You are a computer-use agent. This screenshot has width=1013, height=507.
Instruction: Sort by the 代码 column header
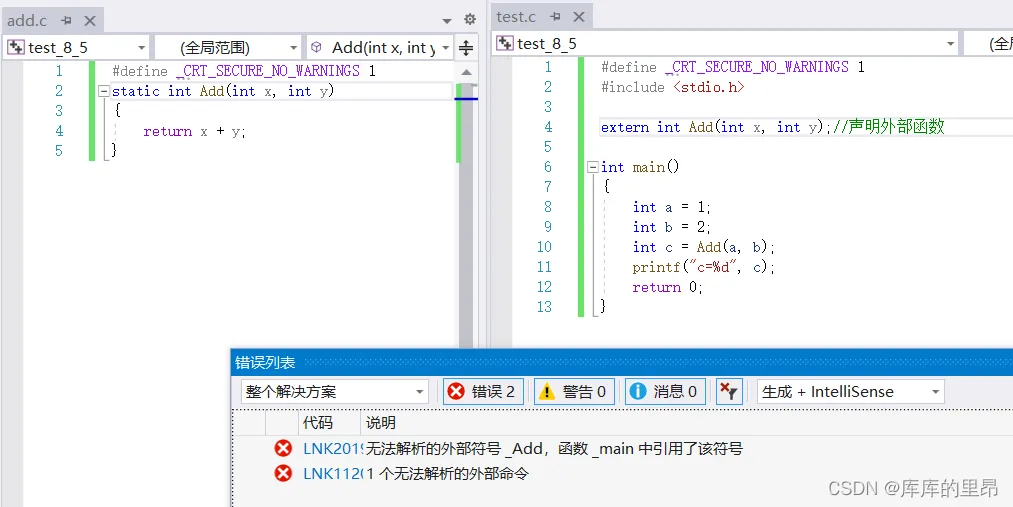317,423
